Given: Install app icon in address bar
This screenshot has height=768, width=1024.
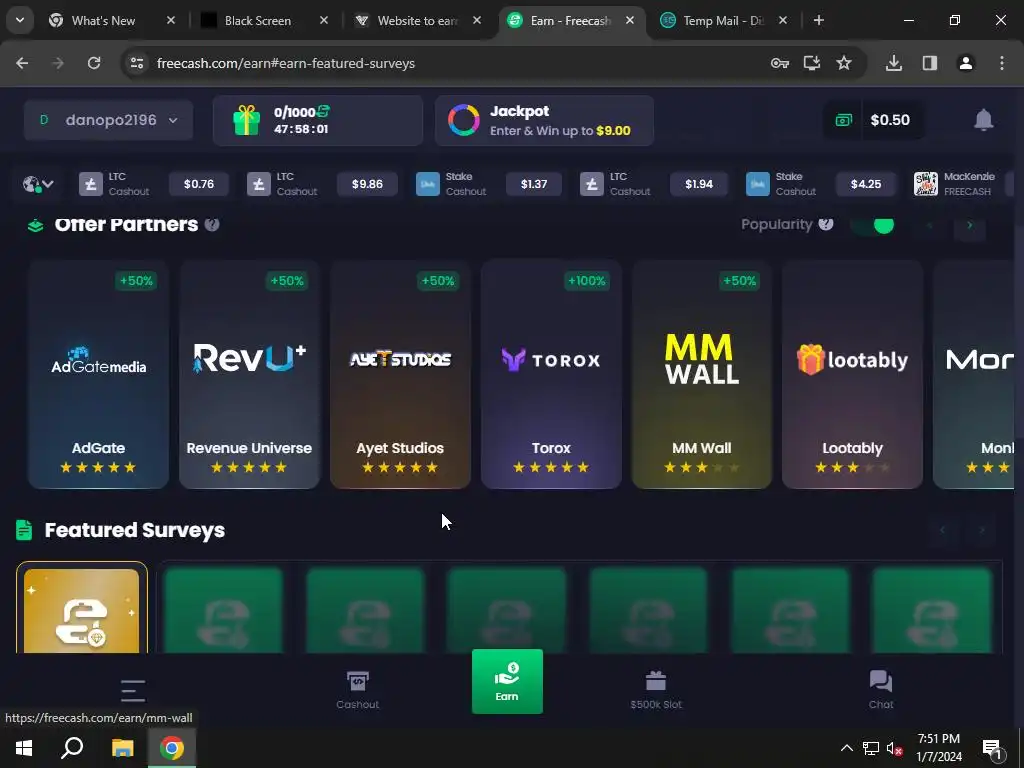Looking at the screenshot, I should (x=812, y=63).
